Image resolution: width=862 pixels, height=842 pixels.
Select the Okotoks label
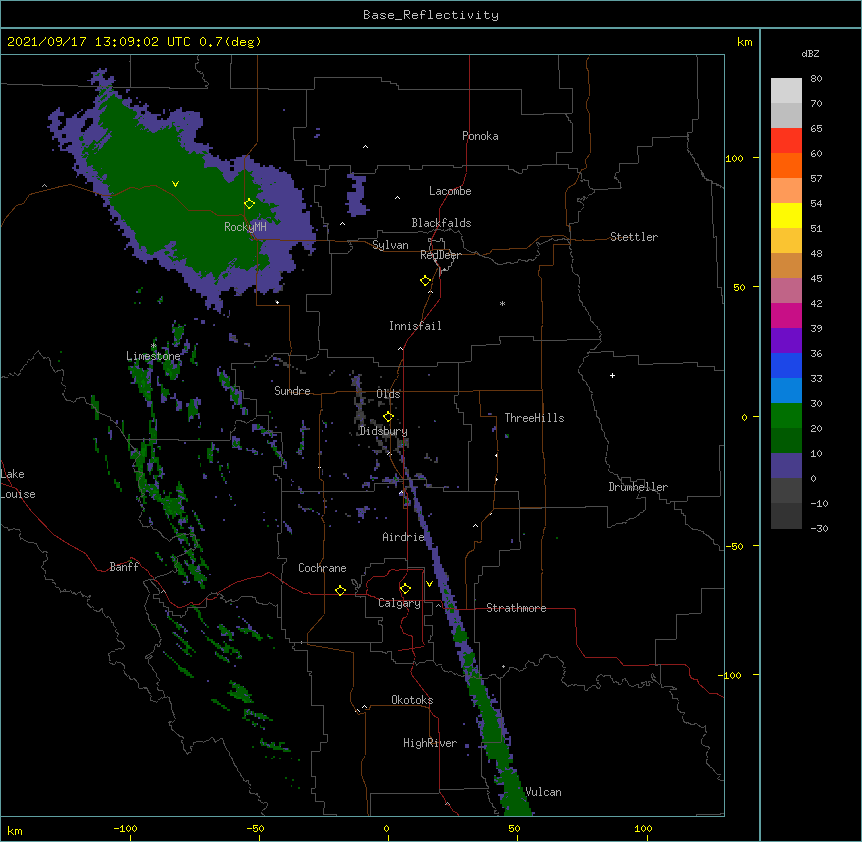coord(412,700)
